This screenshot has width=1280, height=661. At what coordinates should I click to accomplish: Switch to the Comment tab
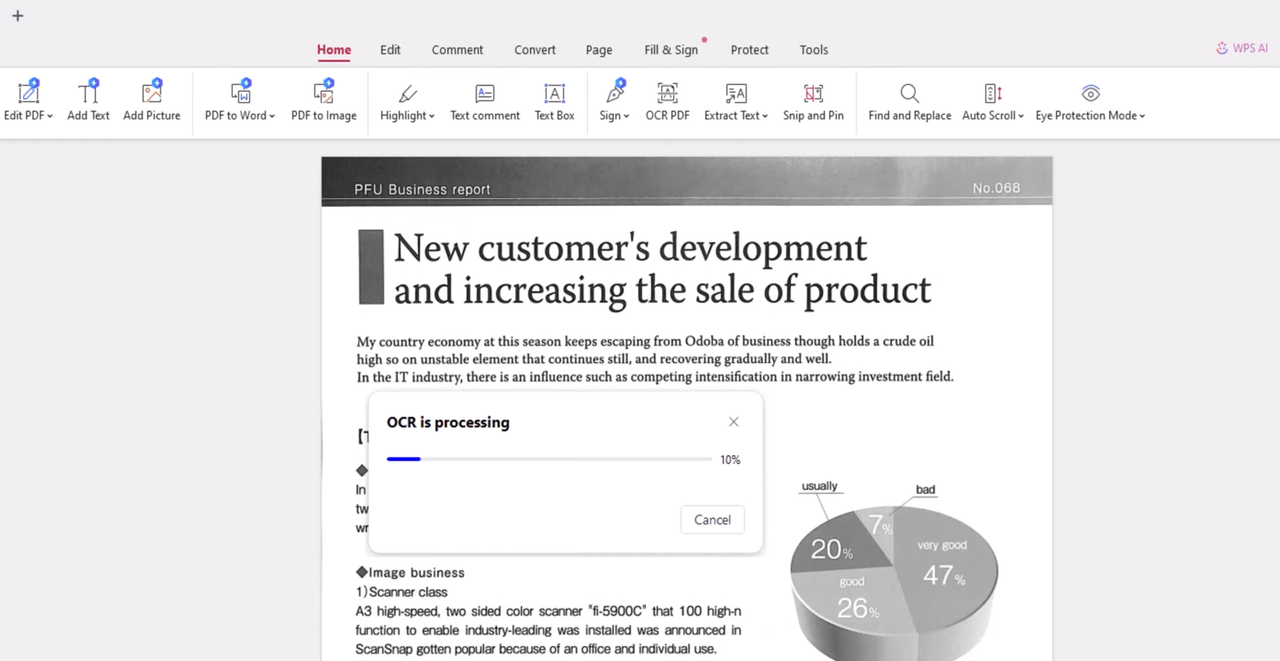tap(457, 50)
